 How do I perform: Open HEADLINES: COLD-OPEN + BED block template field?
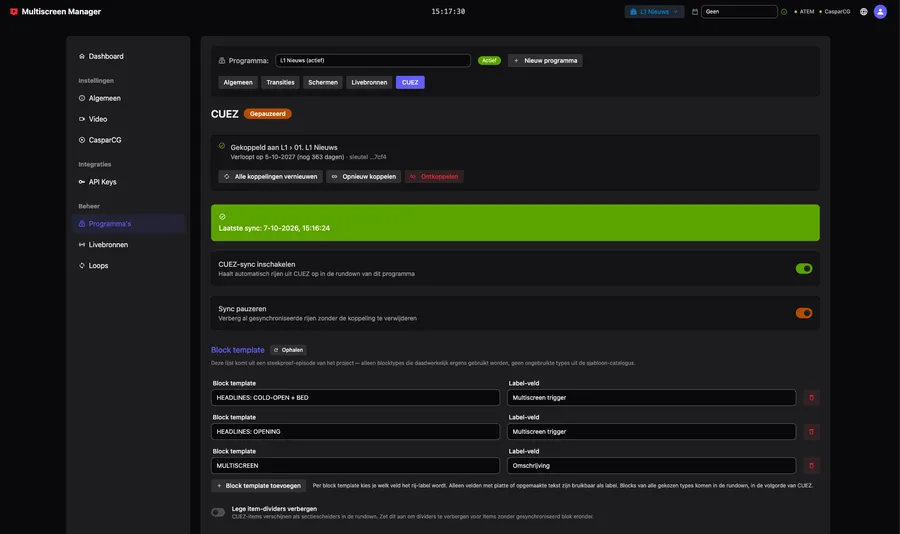[355, 397]
